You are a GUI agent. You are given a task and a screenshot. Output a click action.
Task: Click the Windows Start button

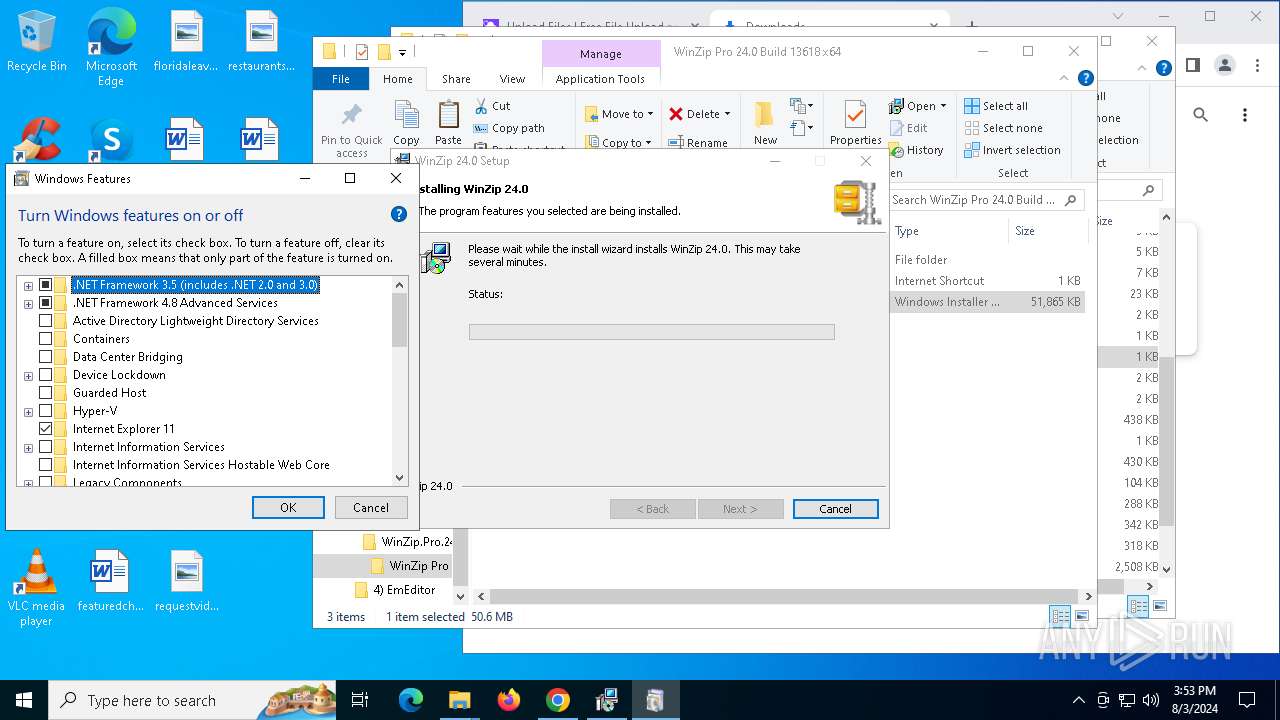coord(24,700)
